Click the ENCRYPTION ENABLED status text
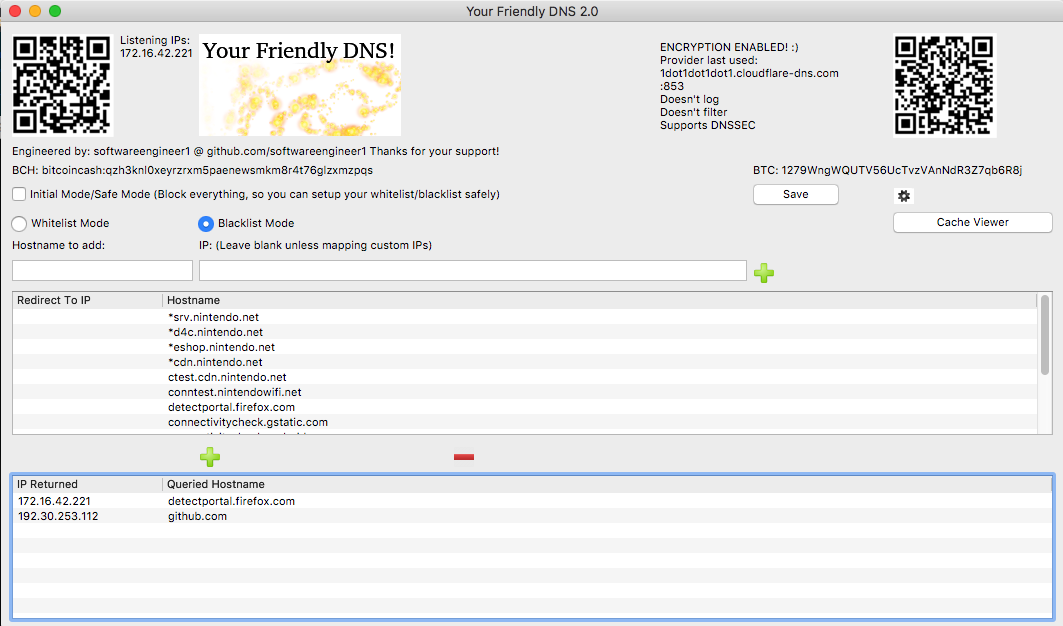 [x=729, y=47]
